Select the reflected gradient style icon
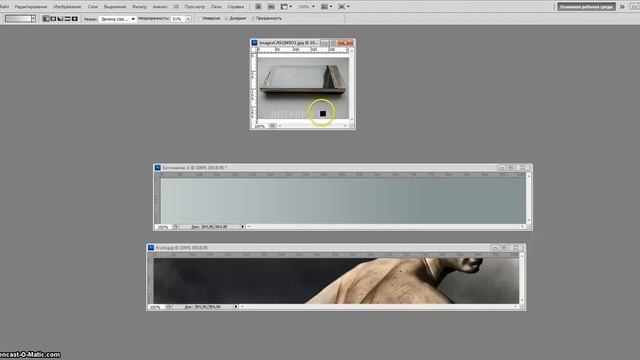This screenshot has width=640, height=360. coord(67,19)
